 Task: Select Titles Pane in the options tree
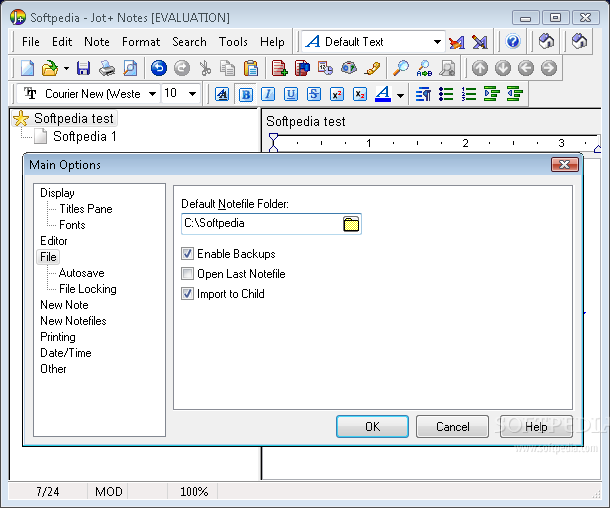(86, 209)
